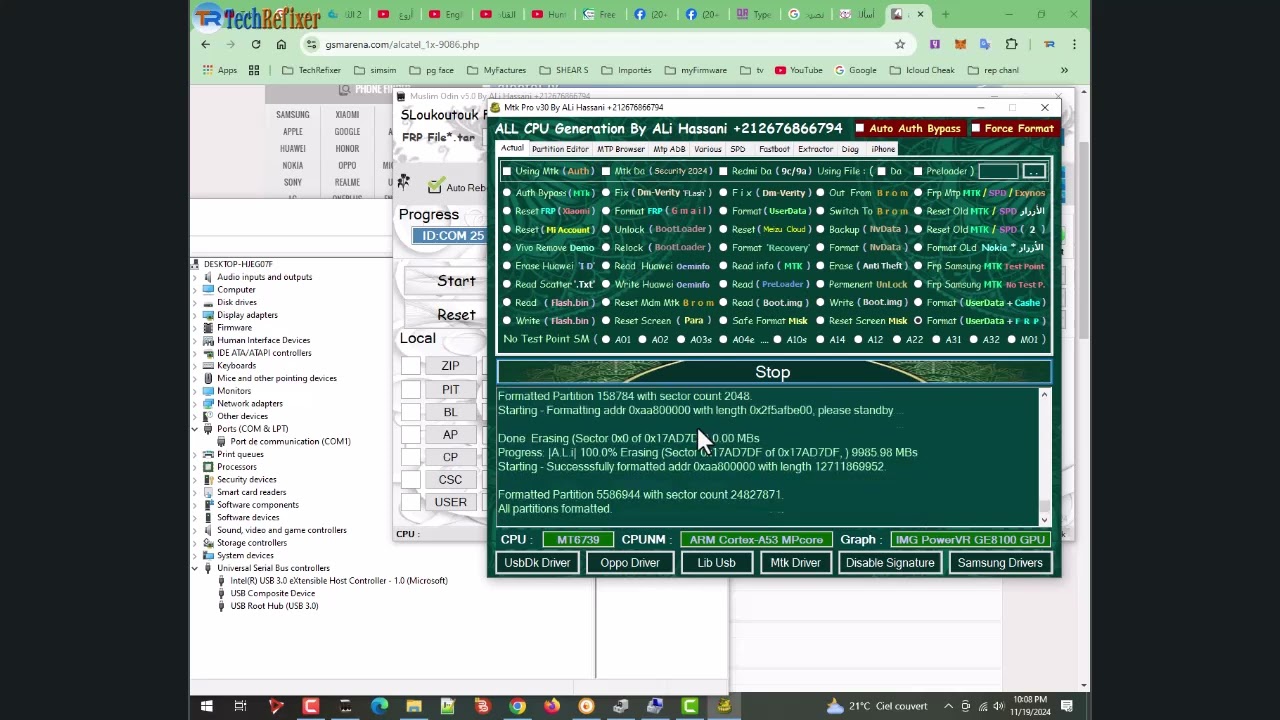Open the MTP Browser tab
The width and height of the screenshot is (1280, 720).
coord(621,149)
